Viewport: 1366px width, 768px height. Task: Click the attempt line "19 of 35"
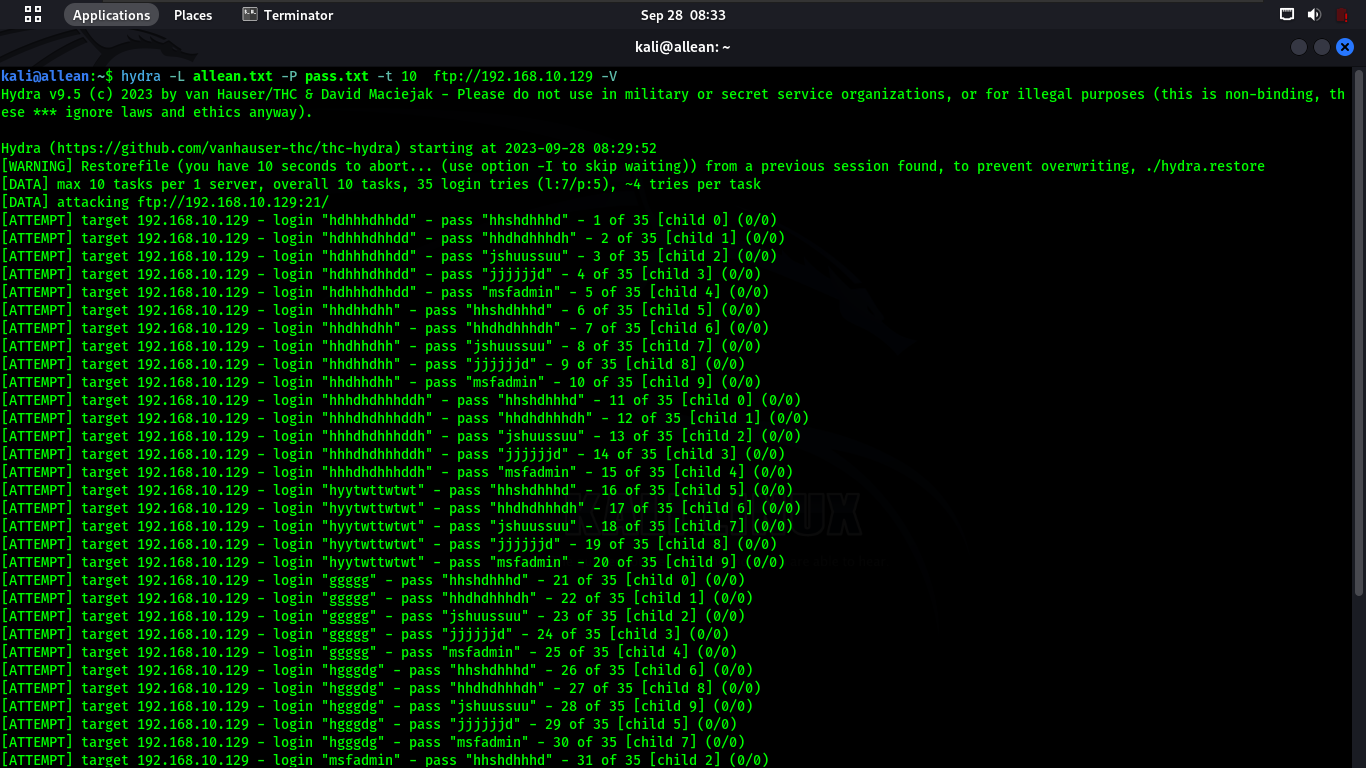pyautogui.click(x=389, y=544)
